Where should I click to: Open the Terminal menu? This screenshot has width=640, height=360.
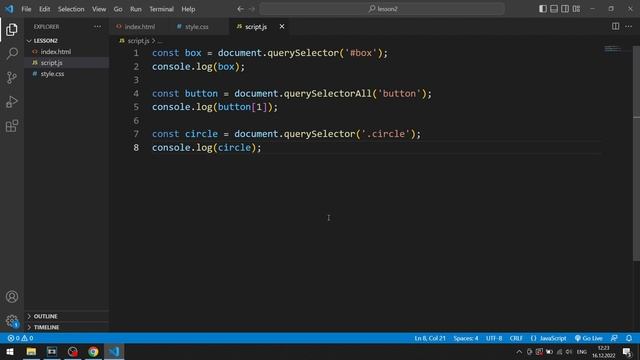(x=161, y=9)
